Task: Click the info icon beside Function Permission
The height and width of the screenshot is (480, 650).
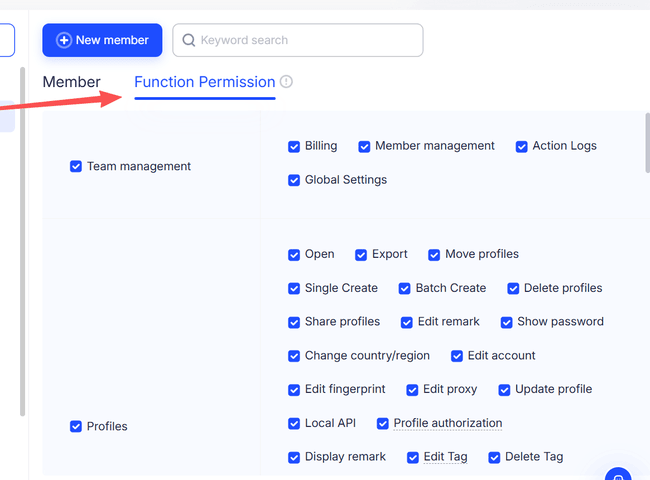Action: point(286,82)
